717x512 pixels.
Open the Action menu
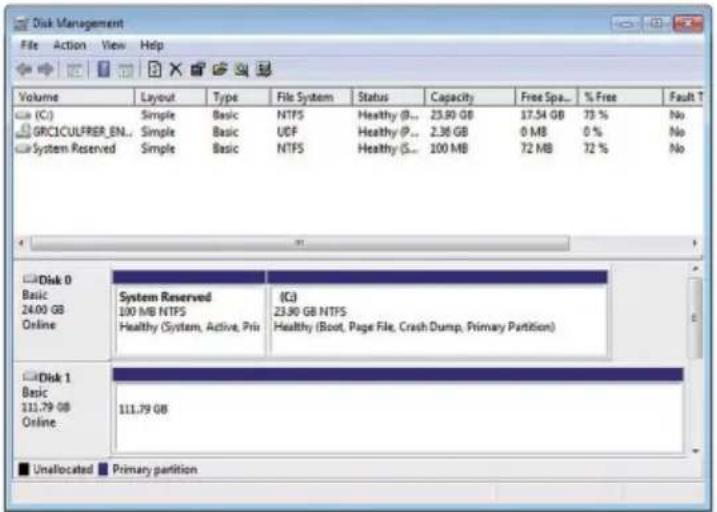click(70, 45)
